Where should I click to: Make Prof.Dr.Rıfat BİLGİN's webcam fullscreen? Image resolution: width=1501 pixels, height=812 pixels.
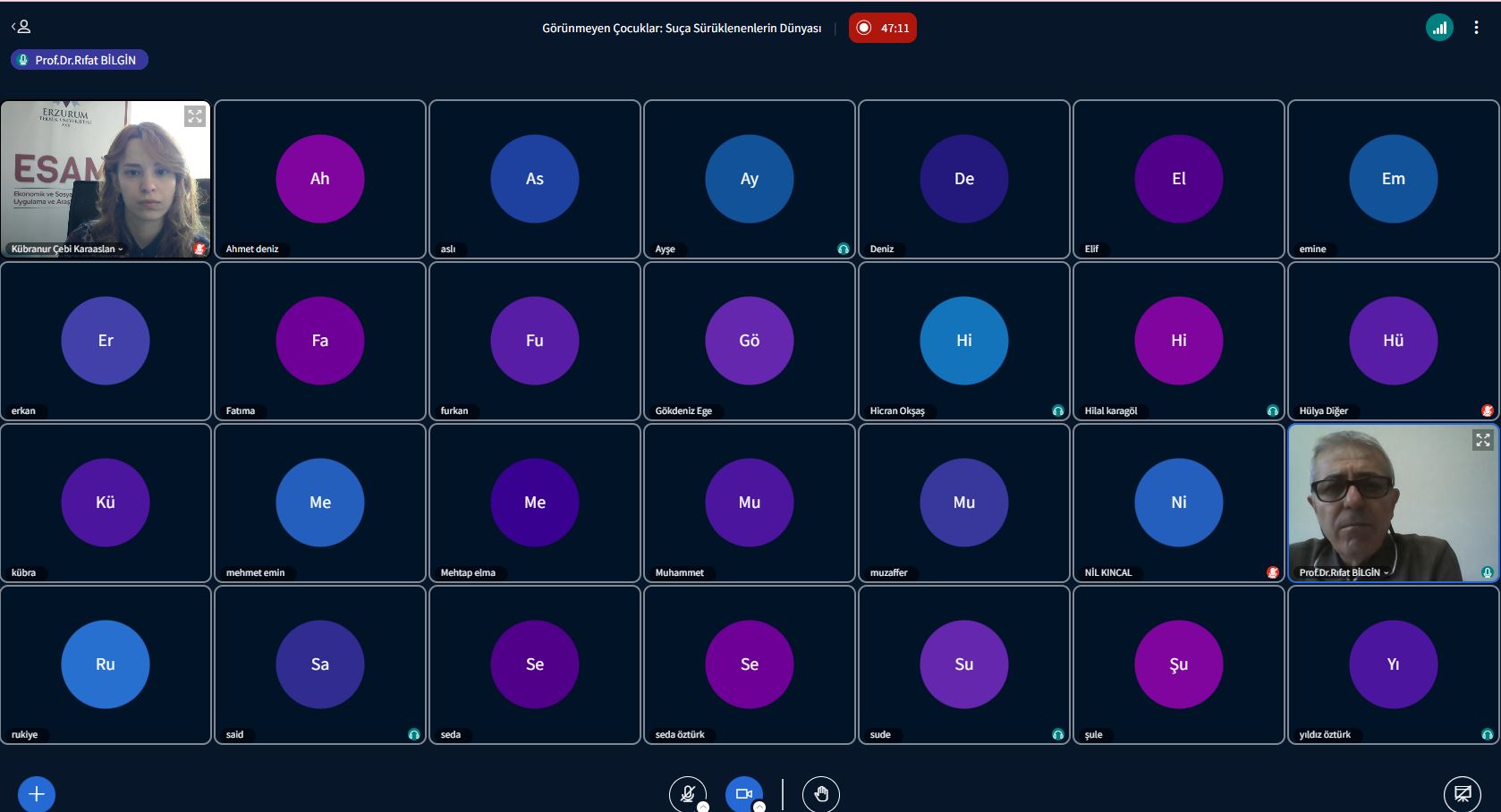click(1482, 440)
